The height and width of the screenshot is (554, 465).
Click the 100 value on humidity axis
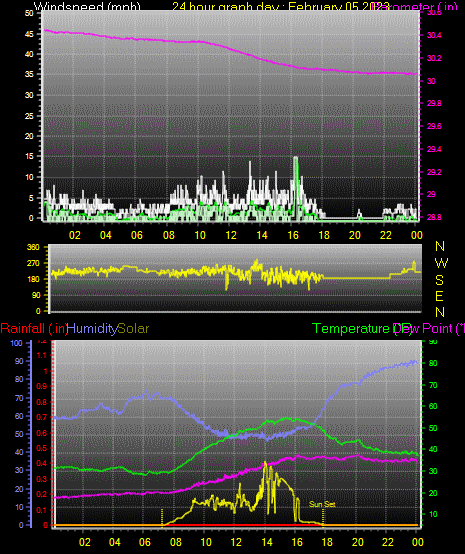tap(16, 343)
